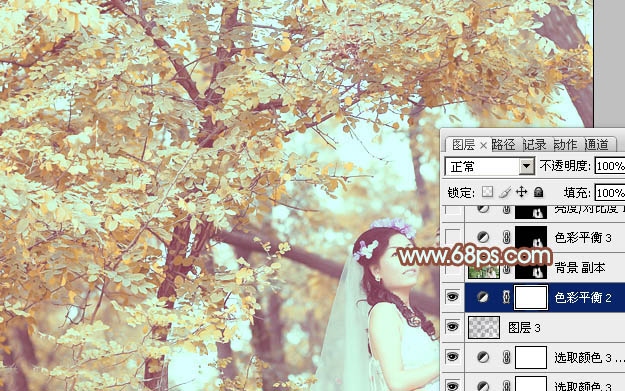625x391 pixels.
Task: Select the white mask of 色彩平衡 2
Action: (531, 297)
